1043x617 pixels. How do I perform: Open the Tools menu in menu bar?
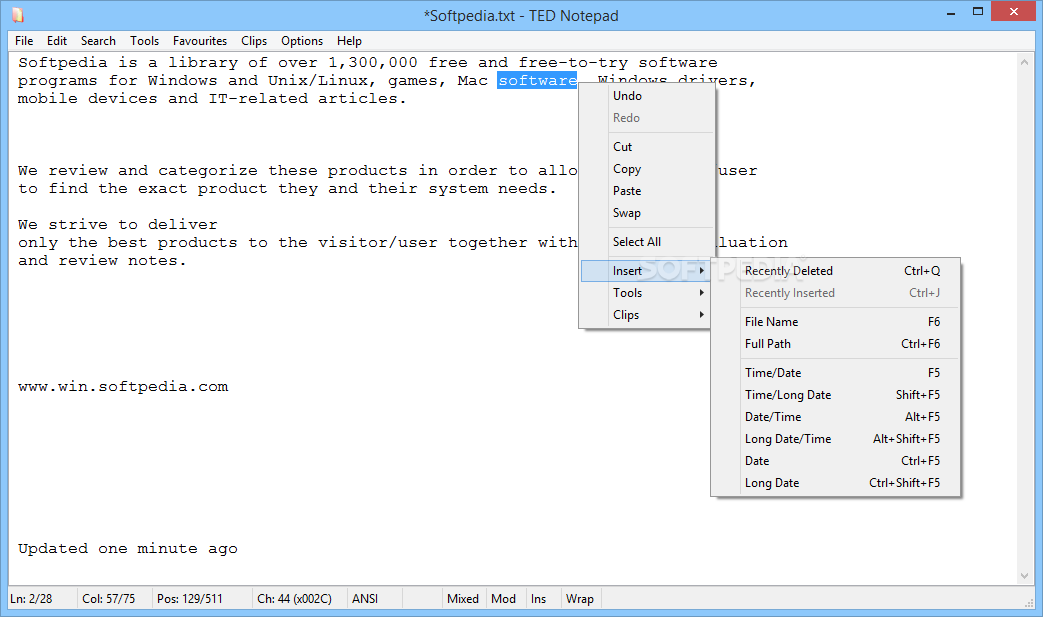click(144, 41)
